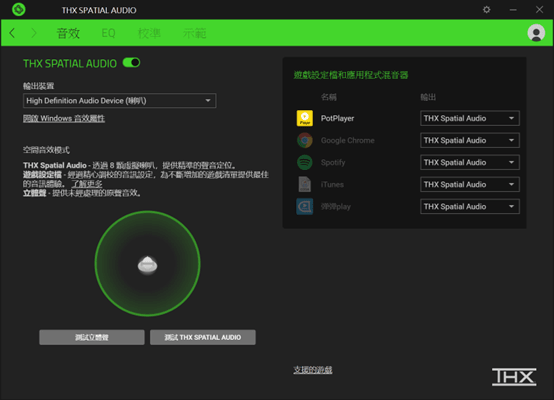Open Spotify output dropdown

tap(470, 163)
